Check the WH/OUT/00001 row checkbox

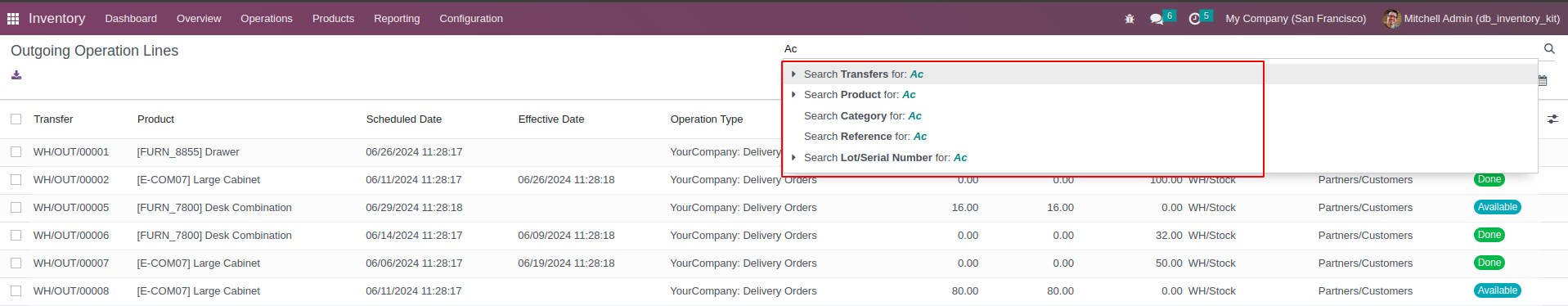pos(16,152)
